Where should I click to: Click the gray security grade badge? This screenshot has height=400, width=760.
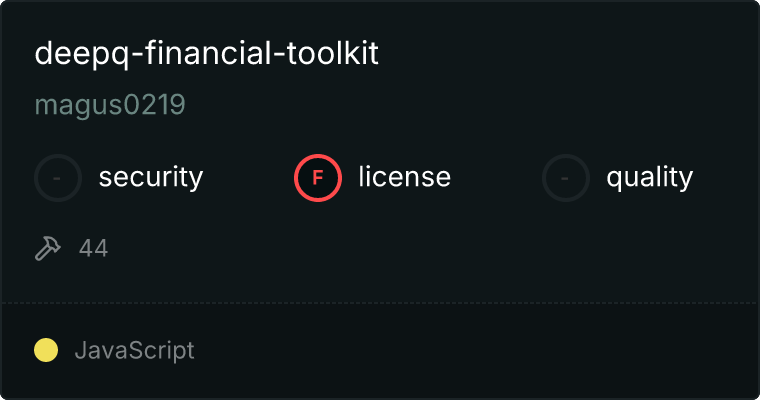click(x=58, y=178)
